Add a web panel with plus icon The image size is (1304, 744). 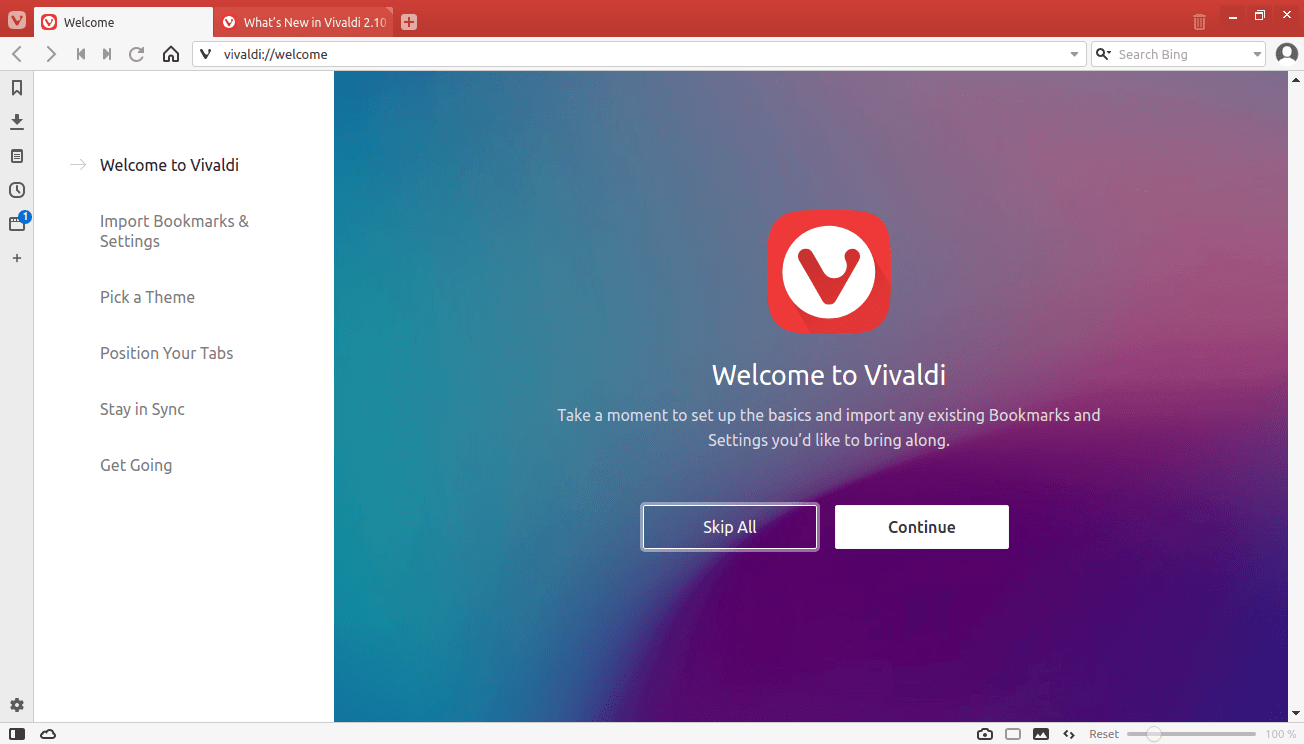17,258
